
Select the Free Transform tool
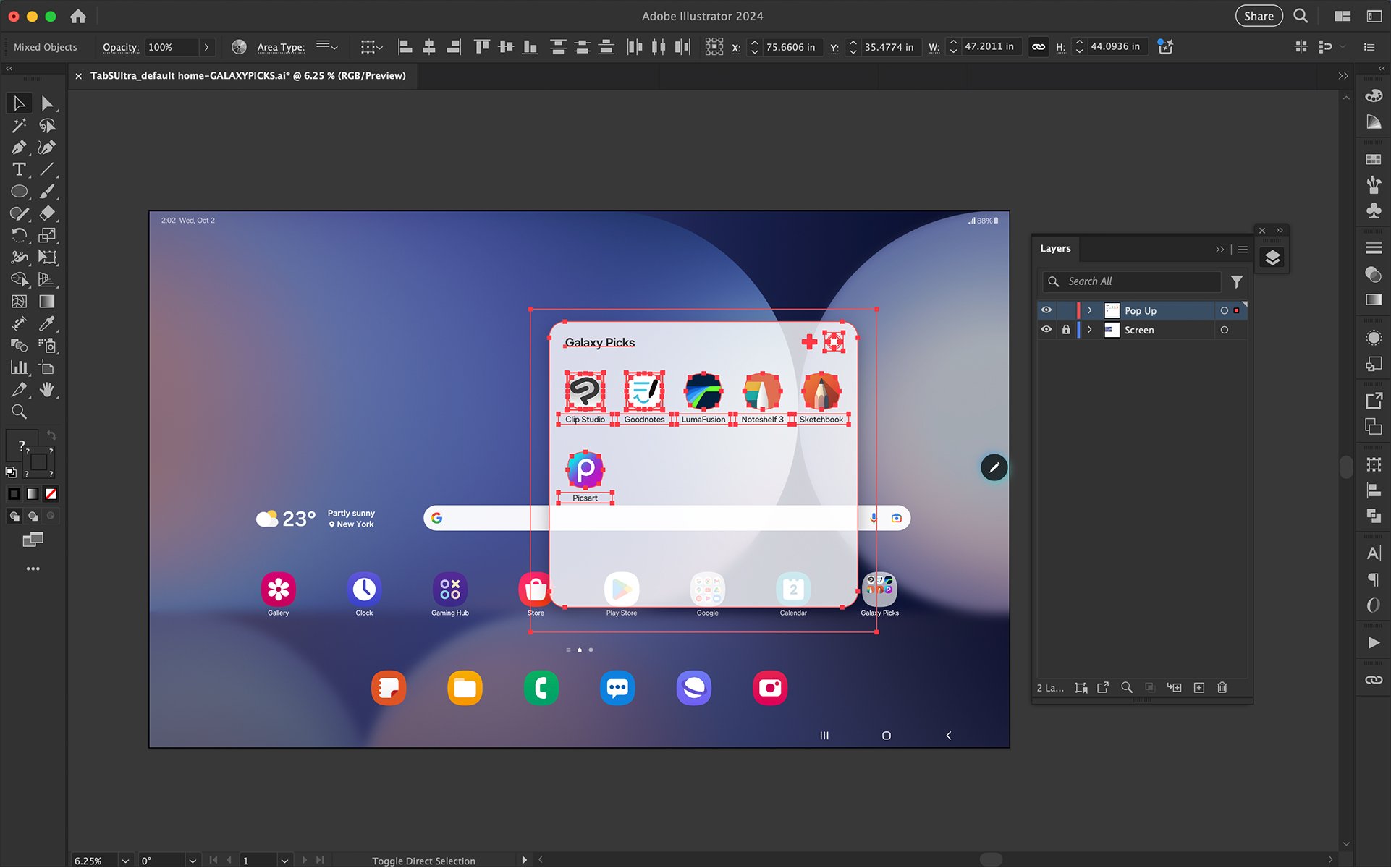(47, 258)
